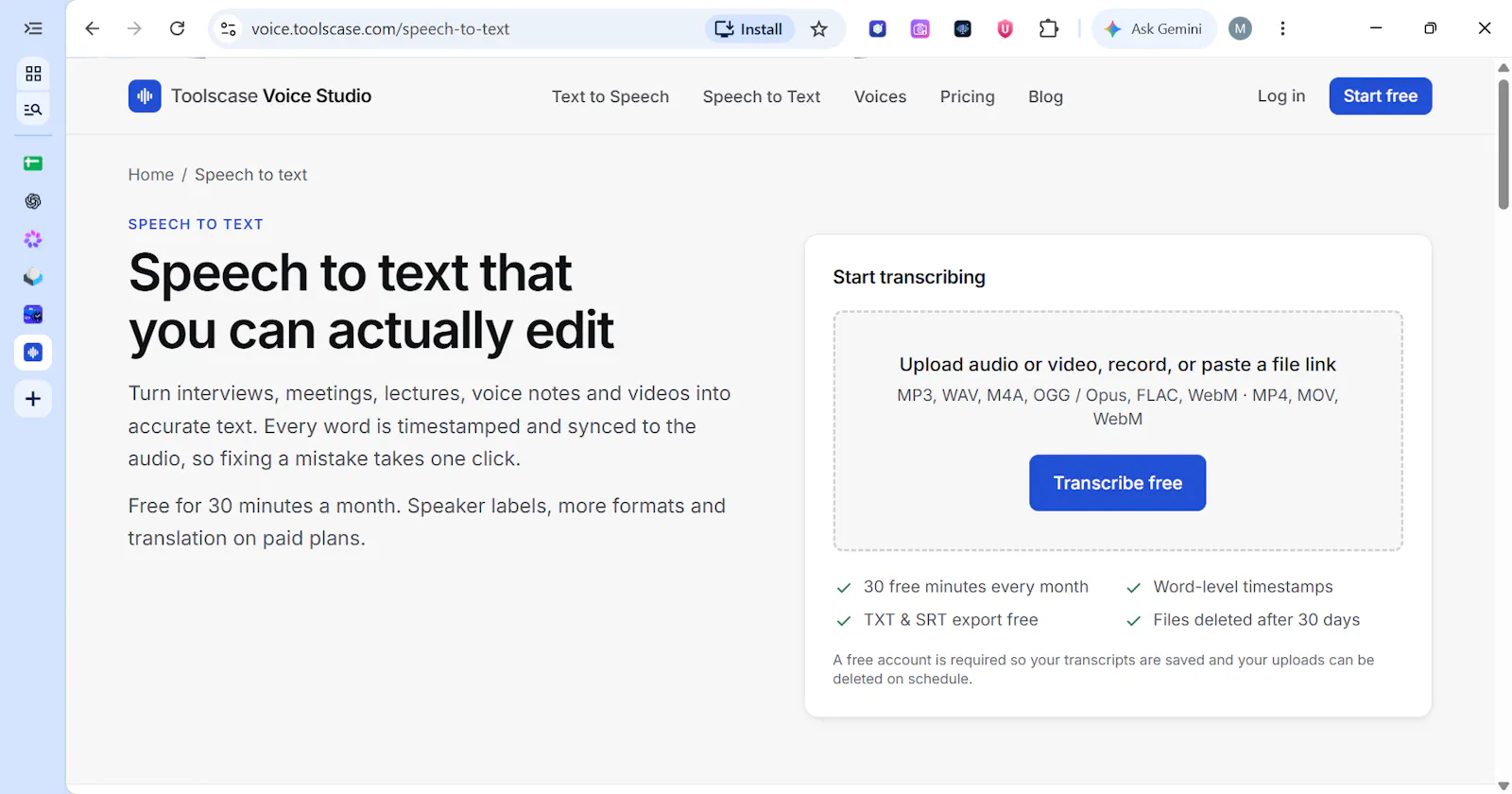
Task: Install the Toolscase web app
Action: point(748,28)
